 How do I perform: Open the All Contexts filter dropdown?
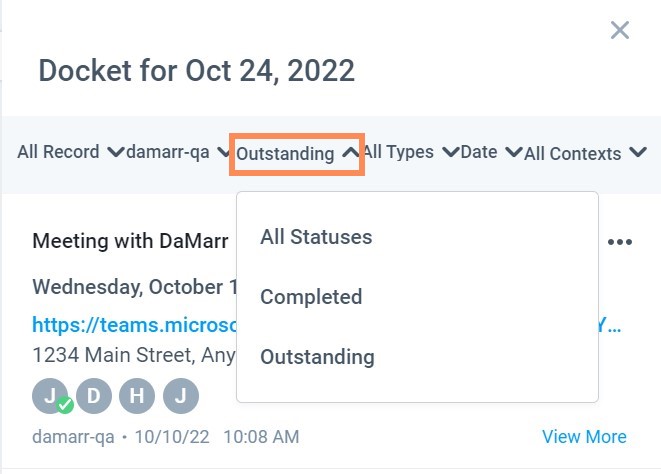tap(586, 154)
